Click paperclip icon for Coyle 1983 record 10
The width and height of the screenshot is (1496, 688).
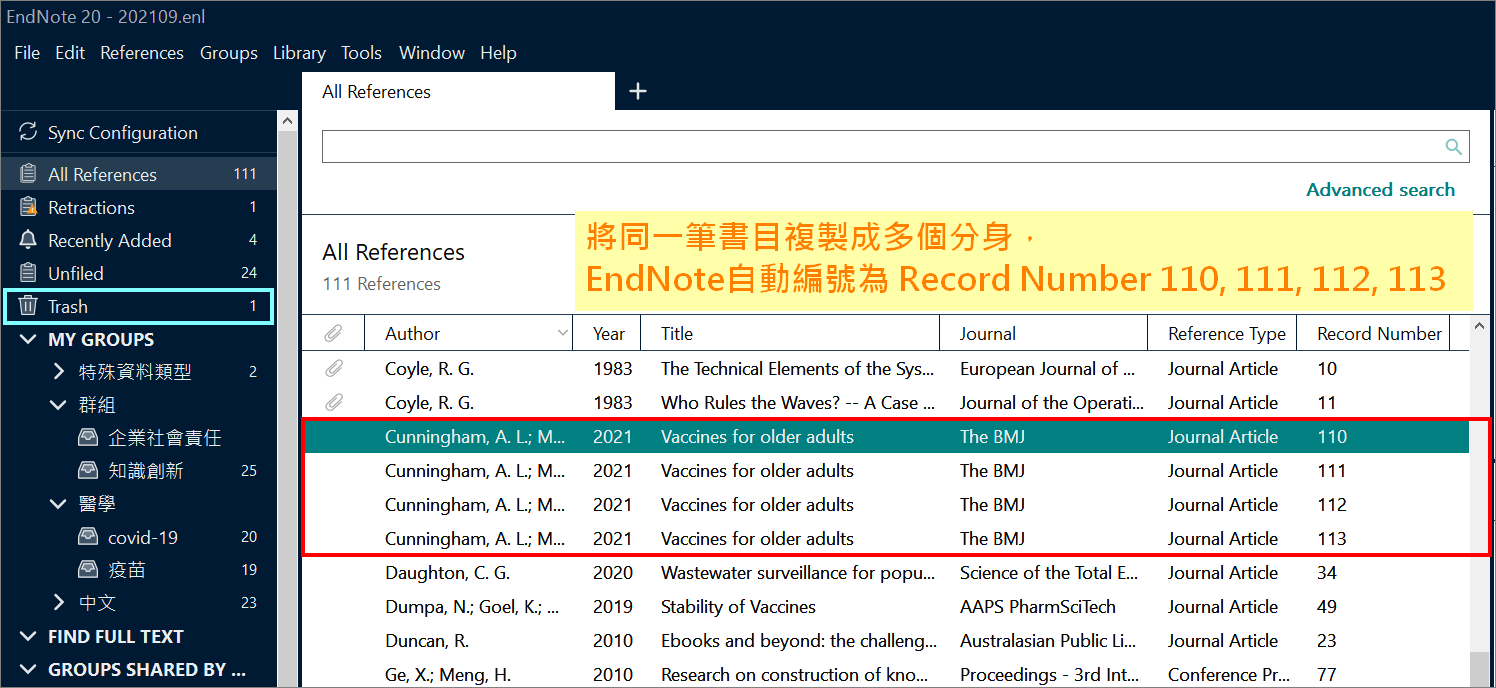(333, 369)
